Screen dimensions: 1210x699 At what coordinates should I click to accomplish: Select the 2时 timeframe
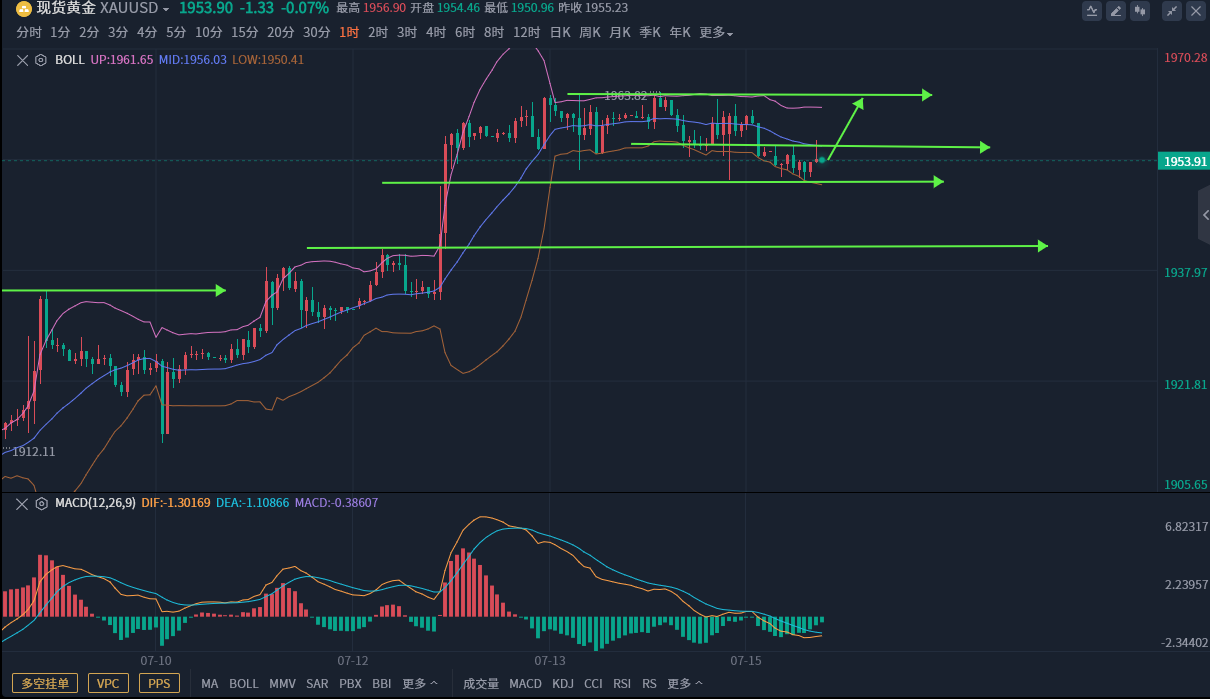pyautogui.click(x=378, y=32)
